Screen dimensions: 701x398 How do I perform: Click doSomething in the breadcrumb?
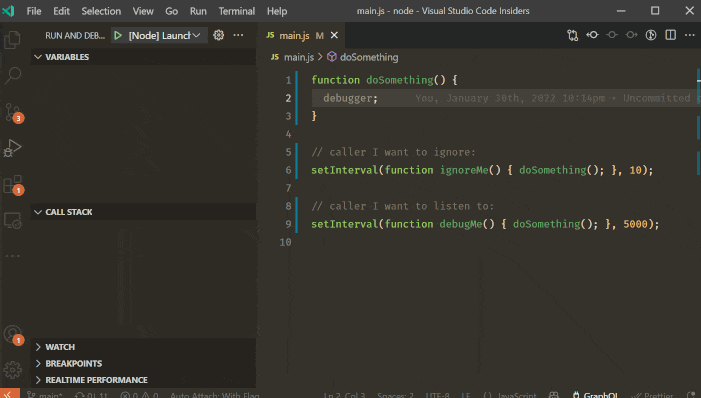[369, 57]
